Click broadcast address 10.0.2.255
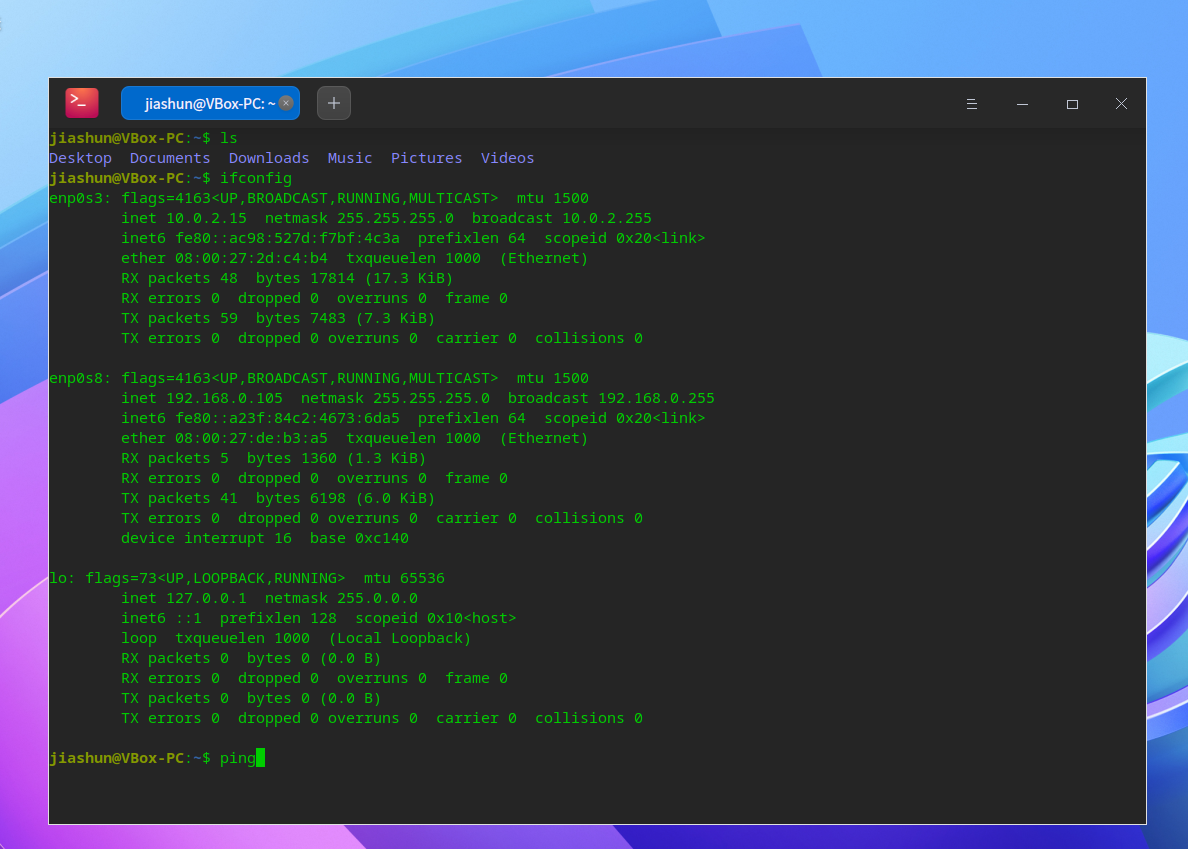This screenshot has width=1188, height=849. pos(607,218)
